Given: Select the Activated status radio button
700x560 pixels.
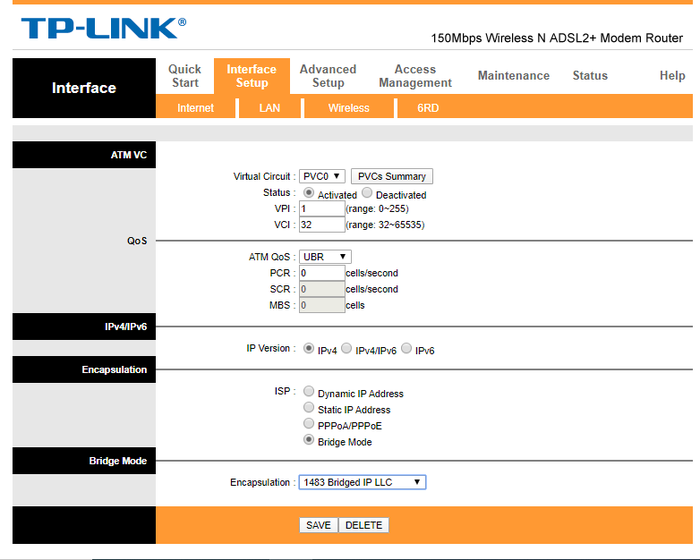Looking at the screenshot, I should 308,193.
